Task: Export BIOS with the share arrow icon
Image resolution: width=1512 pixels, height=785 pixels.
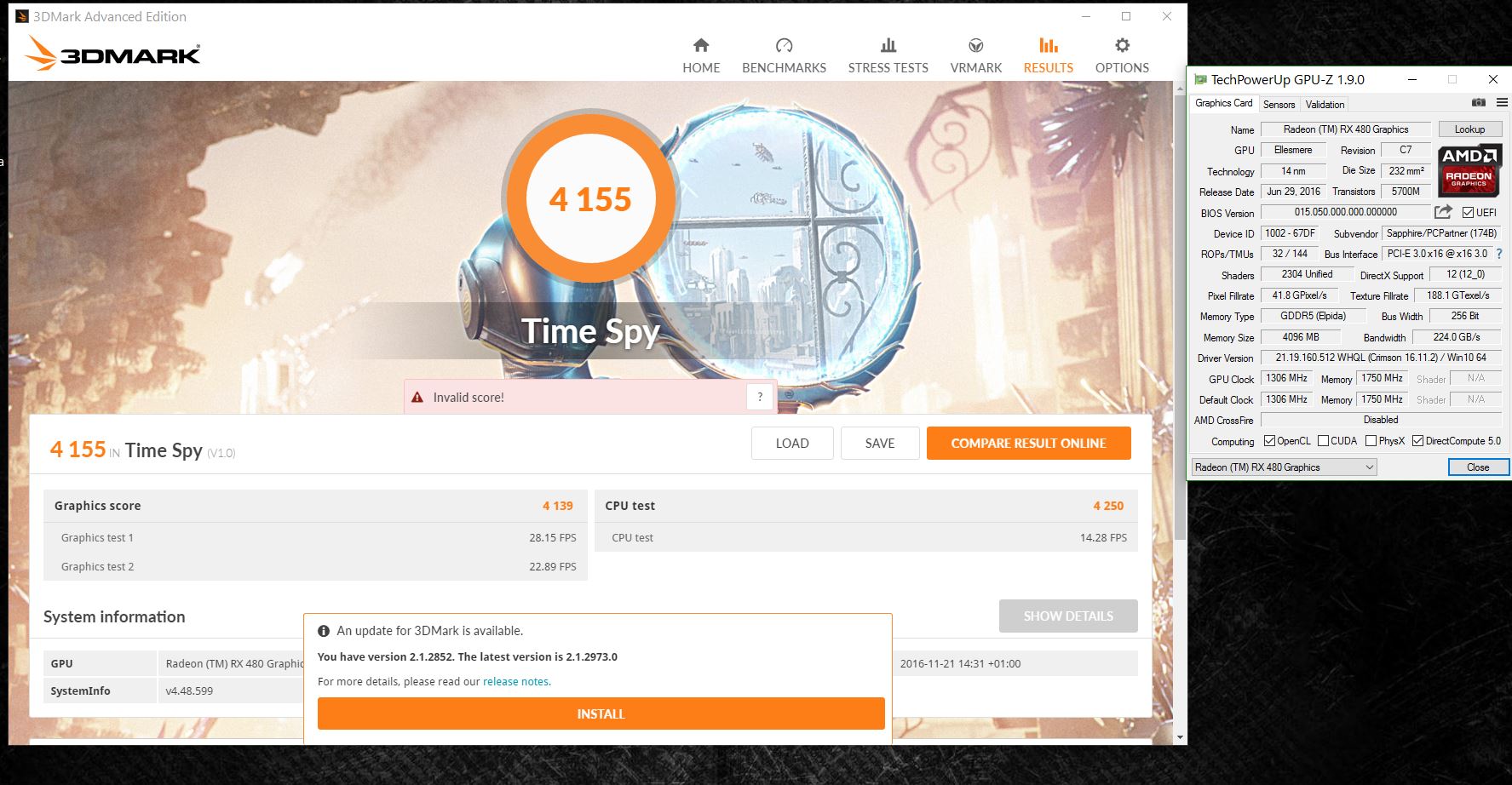Action: tap(1443, 212)
